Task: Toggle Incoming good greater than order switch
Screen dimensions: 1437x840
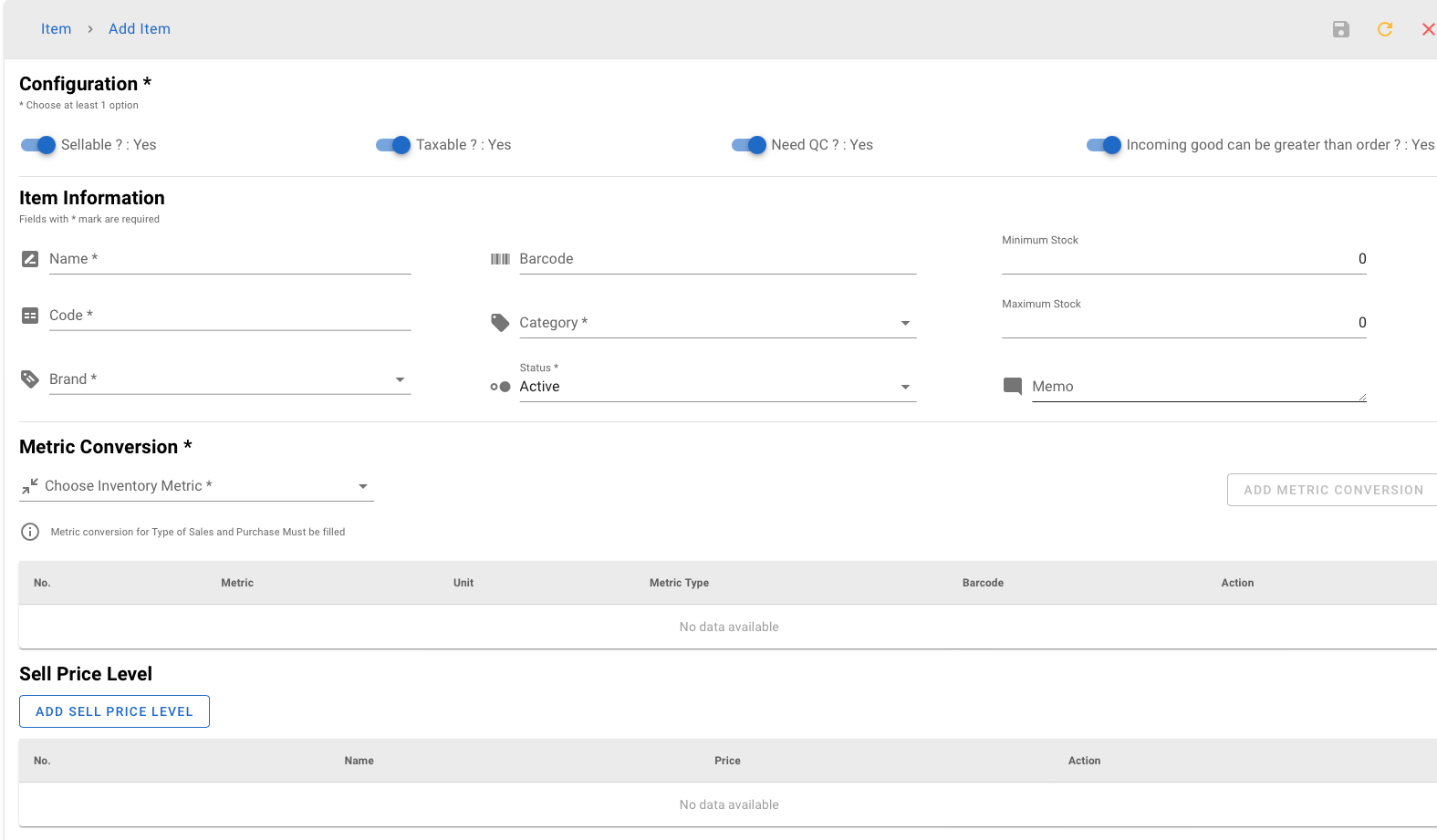Action: (x=1103, y=145)
